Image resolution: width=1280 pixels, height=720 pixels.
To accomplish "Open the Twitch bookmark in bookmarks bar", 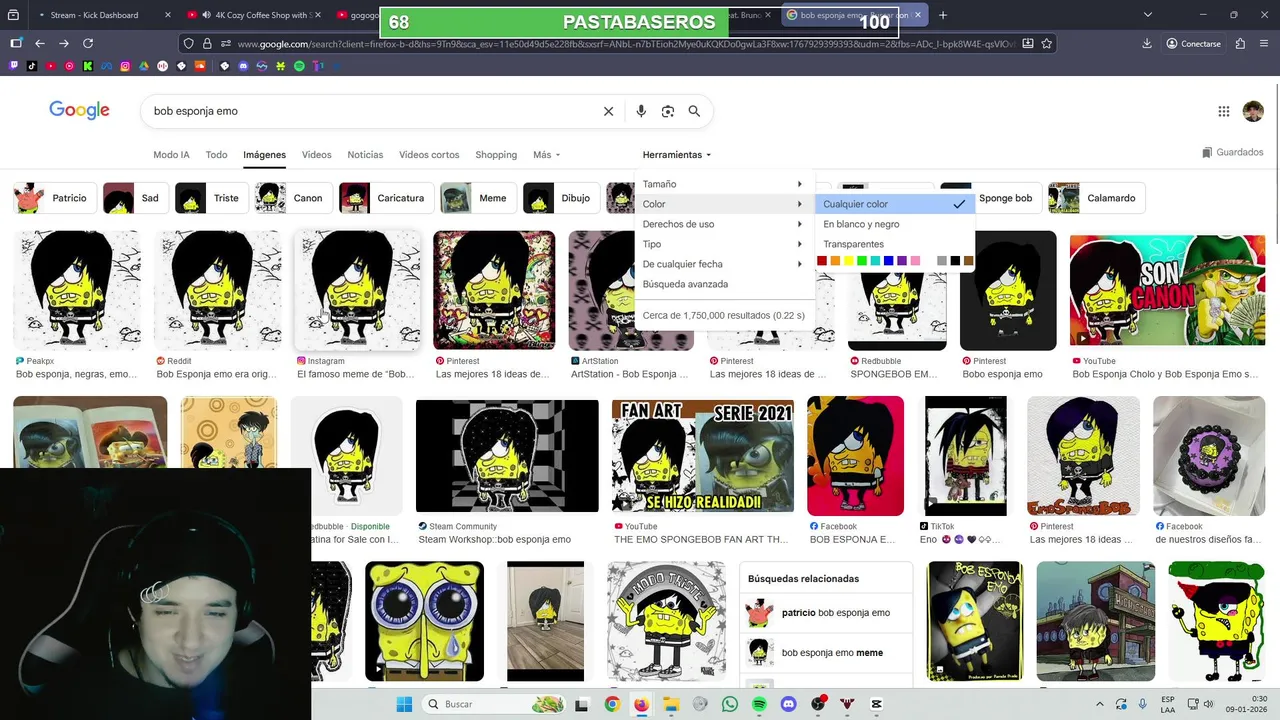I will (x=14, y=66).
